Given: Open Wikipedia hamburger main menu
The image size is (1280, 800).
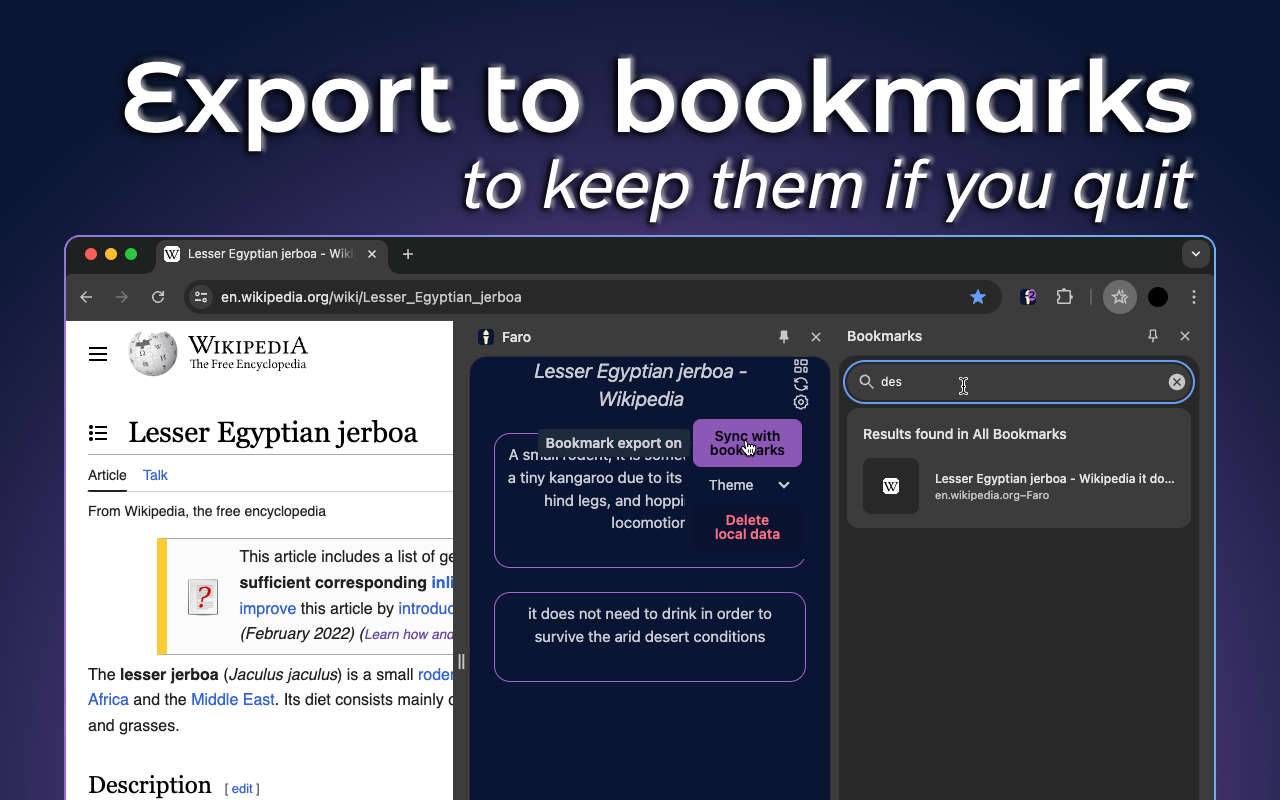Looking at the screenshot, I should click(x=98, y=354).
